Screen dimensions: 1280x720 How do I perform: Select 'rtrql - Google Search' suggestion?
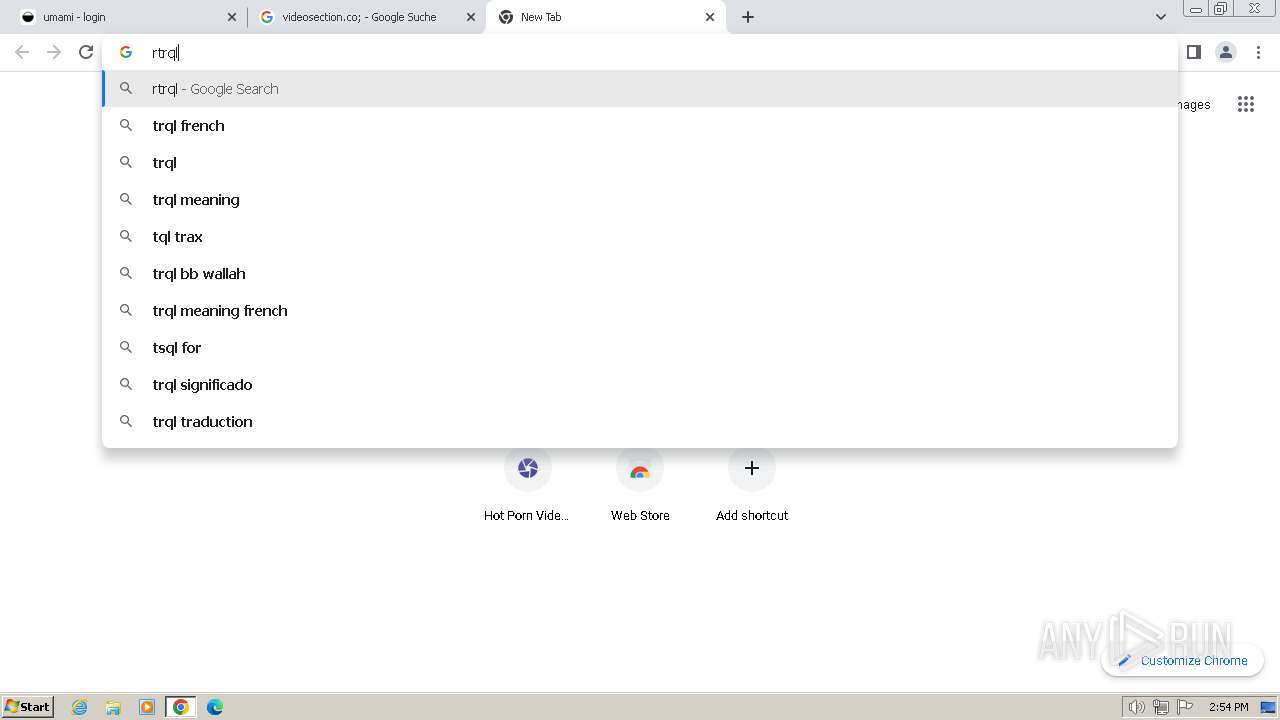640,89
